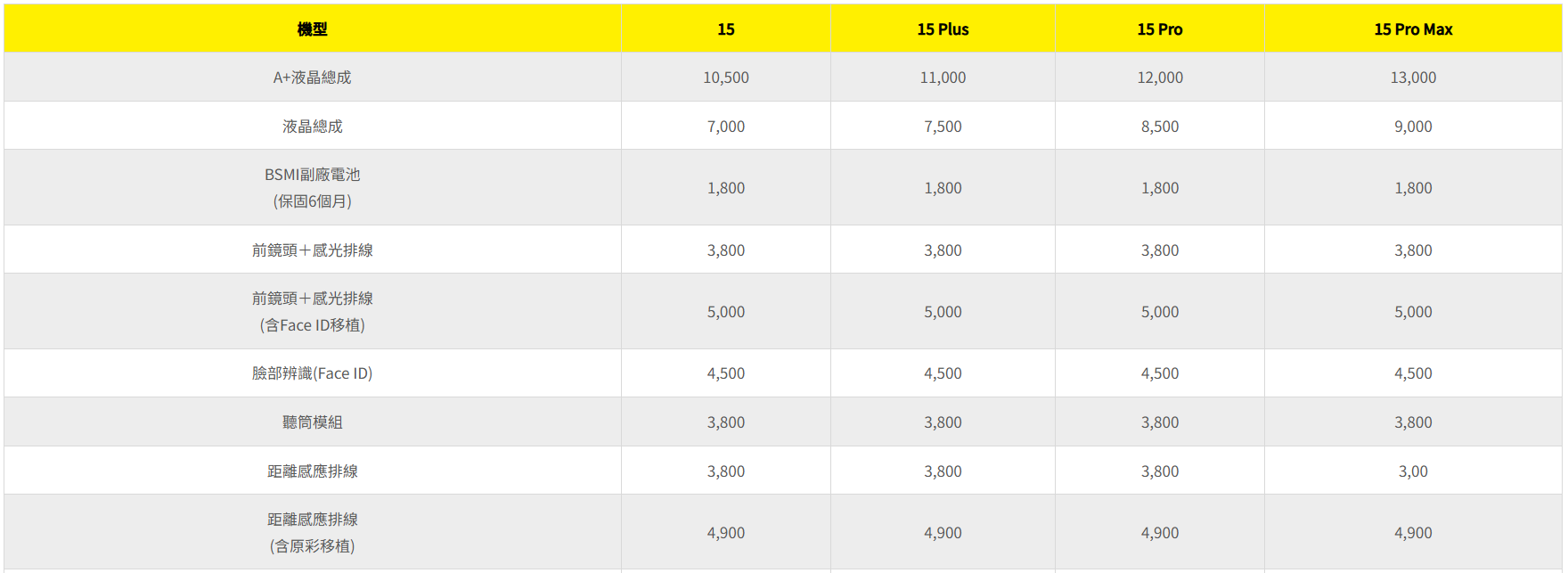Click the 機型 column header

[312, 29]
